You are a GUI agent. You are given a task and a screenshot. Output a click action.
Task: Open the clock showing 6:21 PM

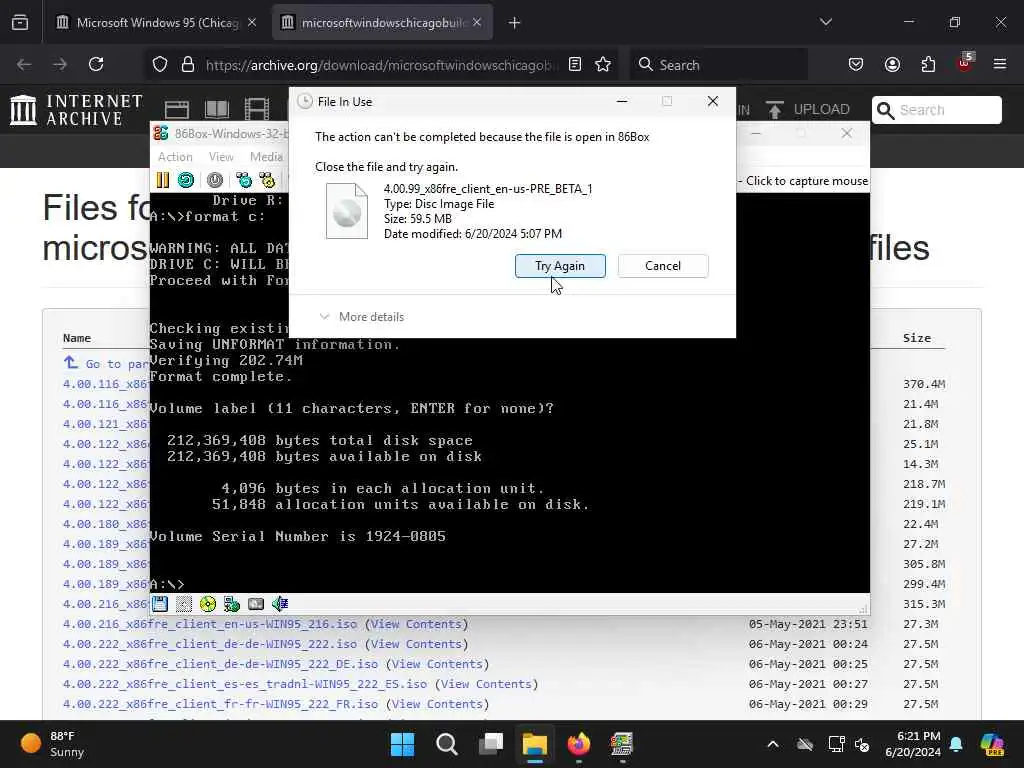[913, 744]
